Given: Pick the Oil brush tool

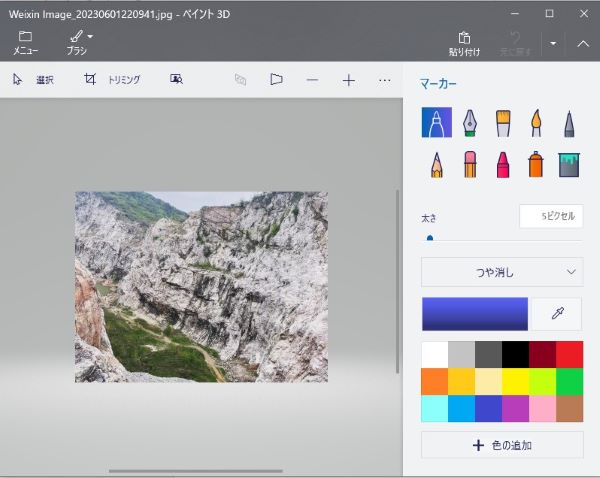Looking at the screenshot, I should (x=503, y=122).
